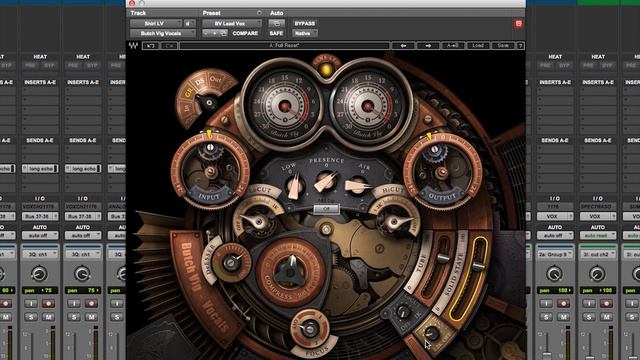Viewport: 640px width, 360px height.
Task: Click VOX output on out ch2 channel
Action: pos(598,216)
